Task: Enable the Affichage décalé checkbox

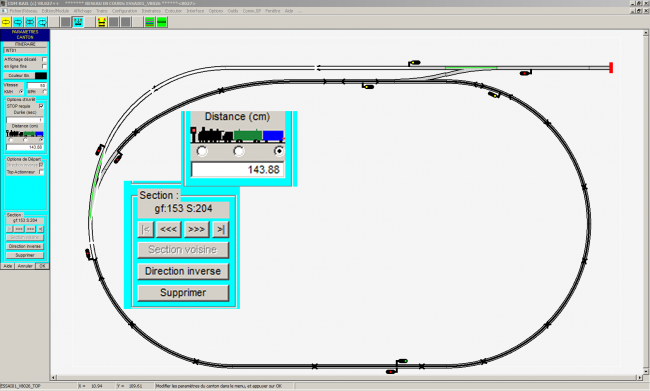Action: point(44,60)
